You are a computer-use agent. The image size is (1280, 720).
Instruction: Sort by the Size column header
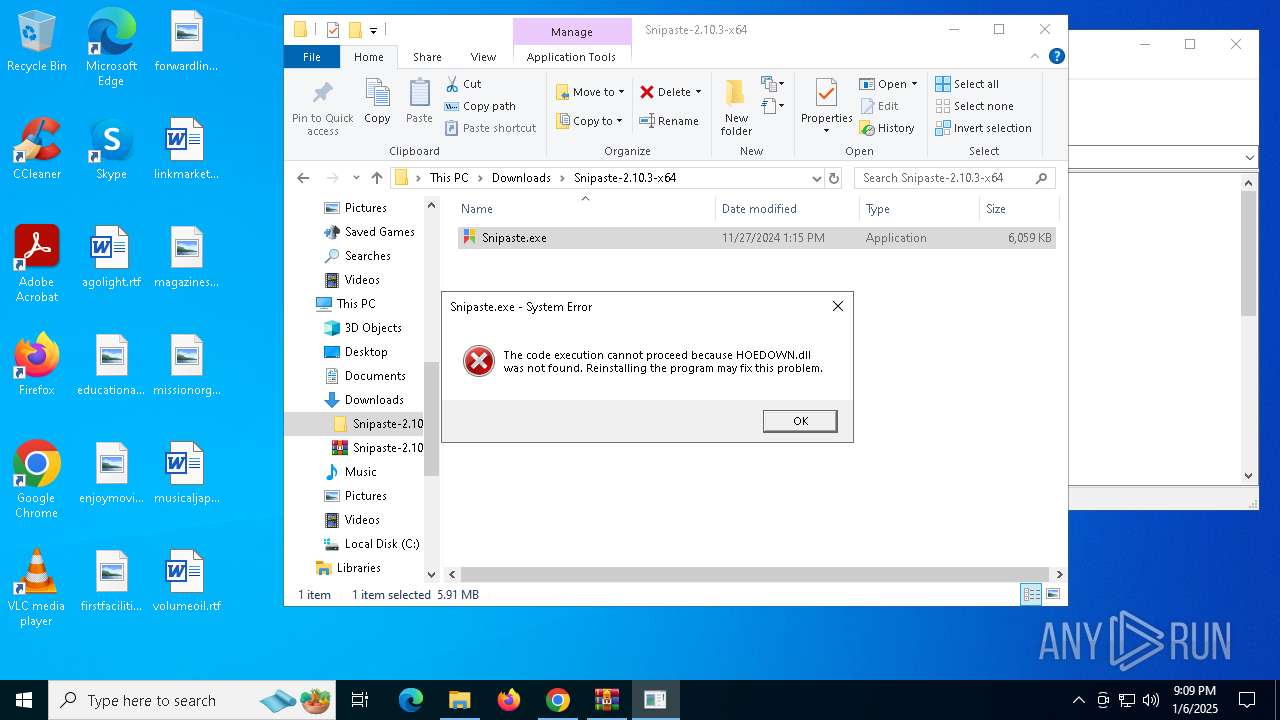(x=1018, y=209)
